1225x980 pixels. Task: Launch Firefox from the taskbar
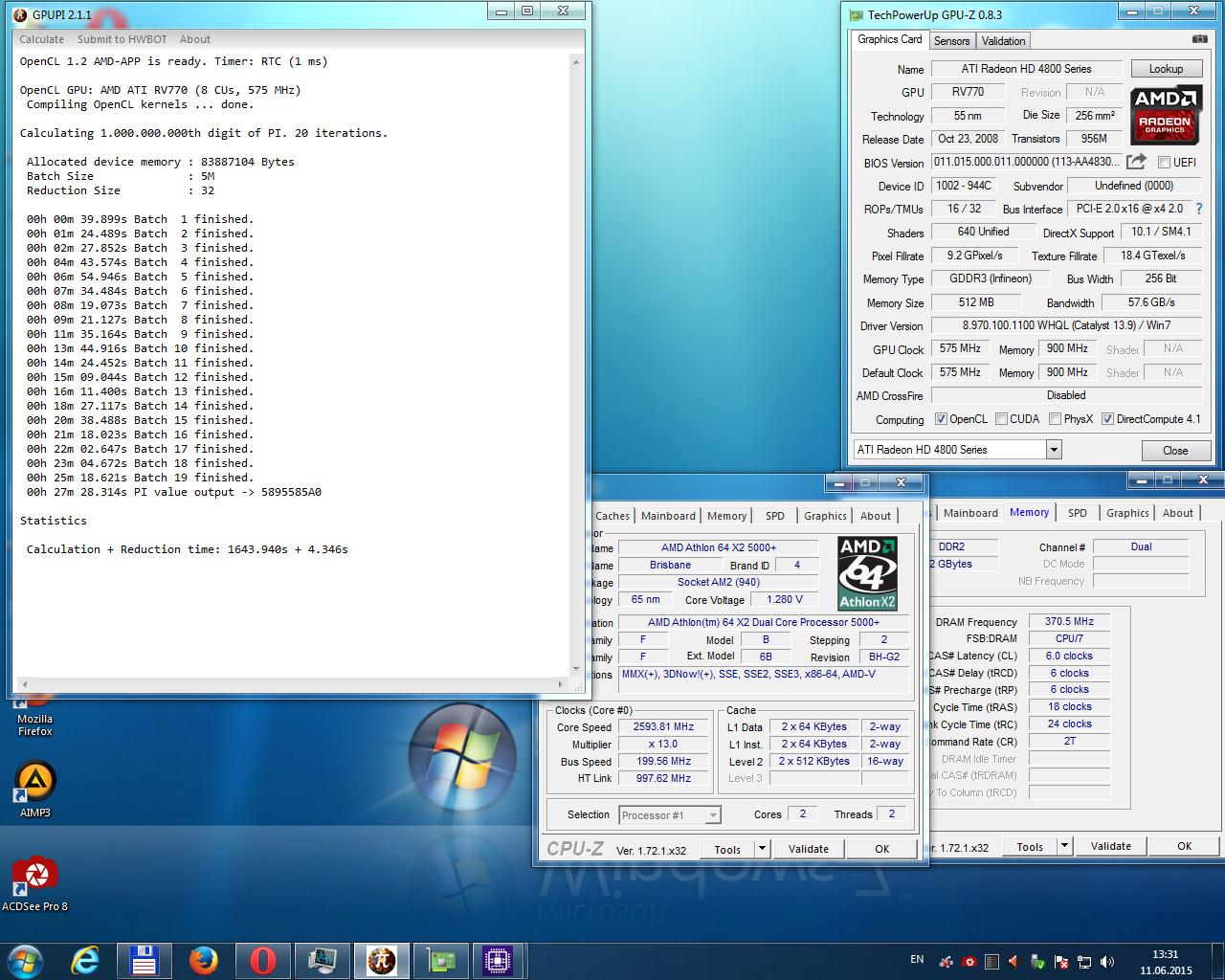coord(203,960)
